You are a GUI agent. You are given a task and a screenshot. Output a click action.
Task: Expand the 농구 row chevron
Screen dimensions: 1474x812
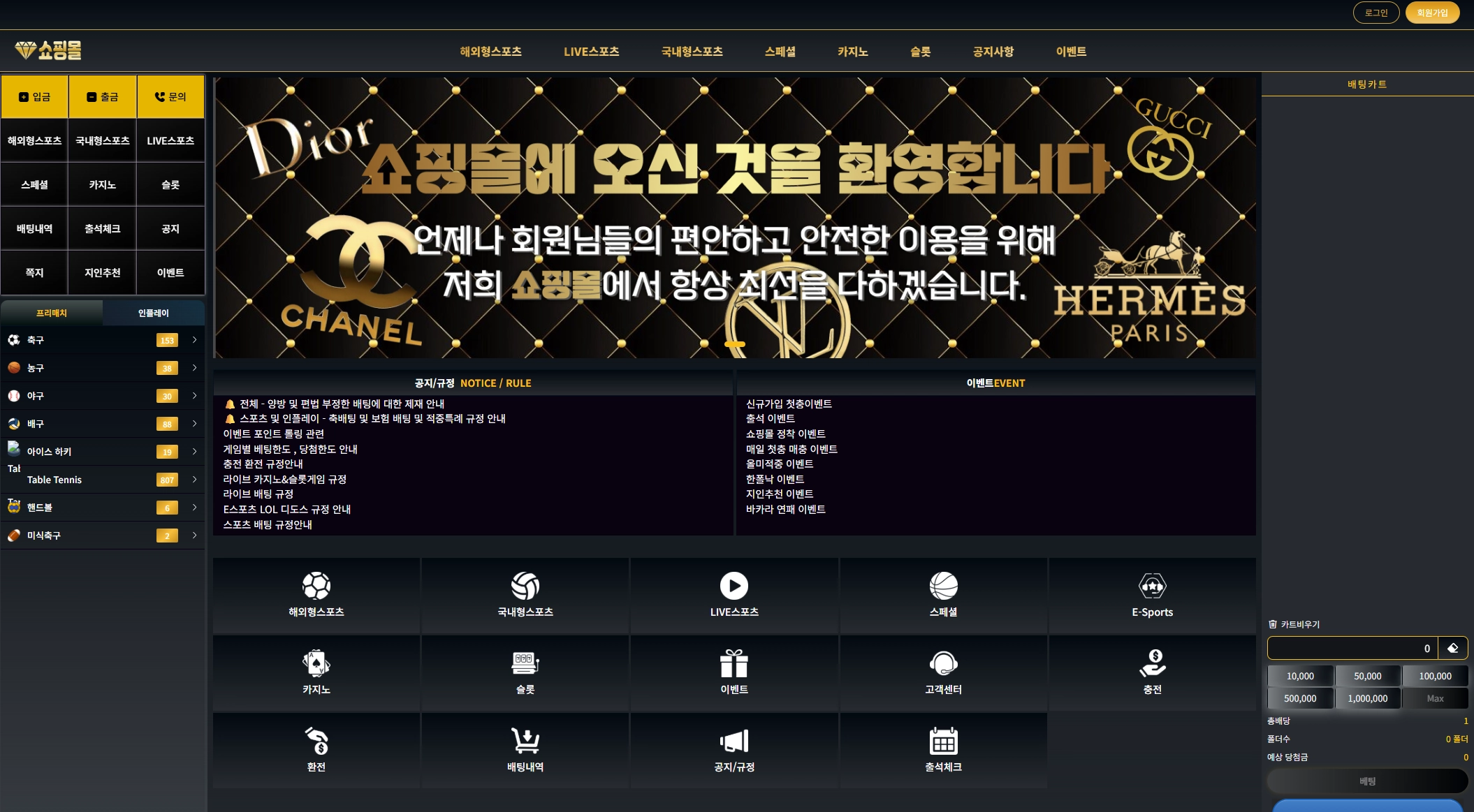(194, 368)
